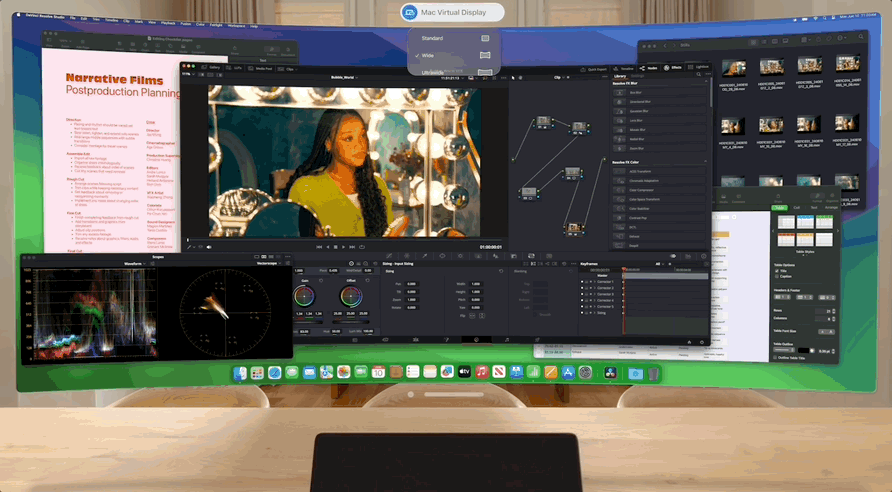Toggle the Nodes panel button
This screenshot has height=492, width=892.
click(x=649, y=68)
